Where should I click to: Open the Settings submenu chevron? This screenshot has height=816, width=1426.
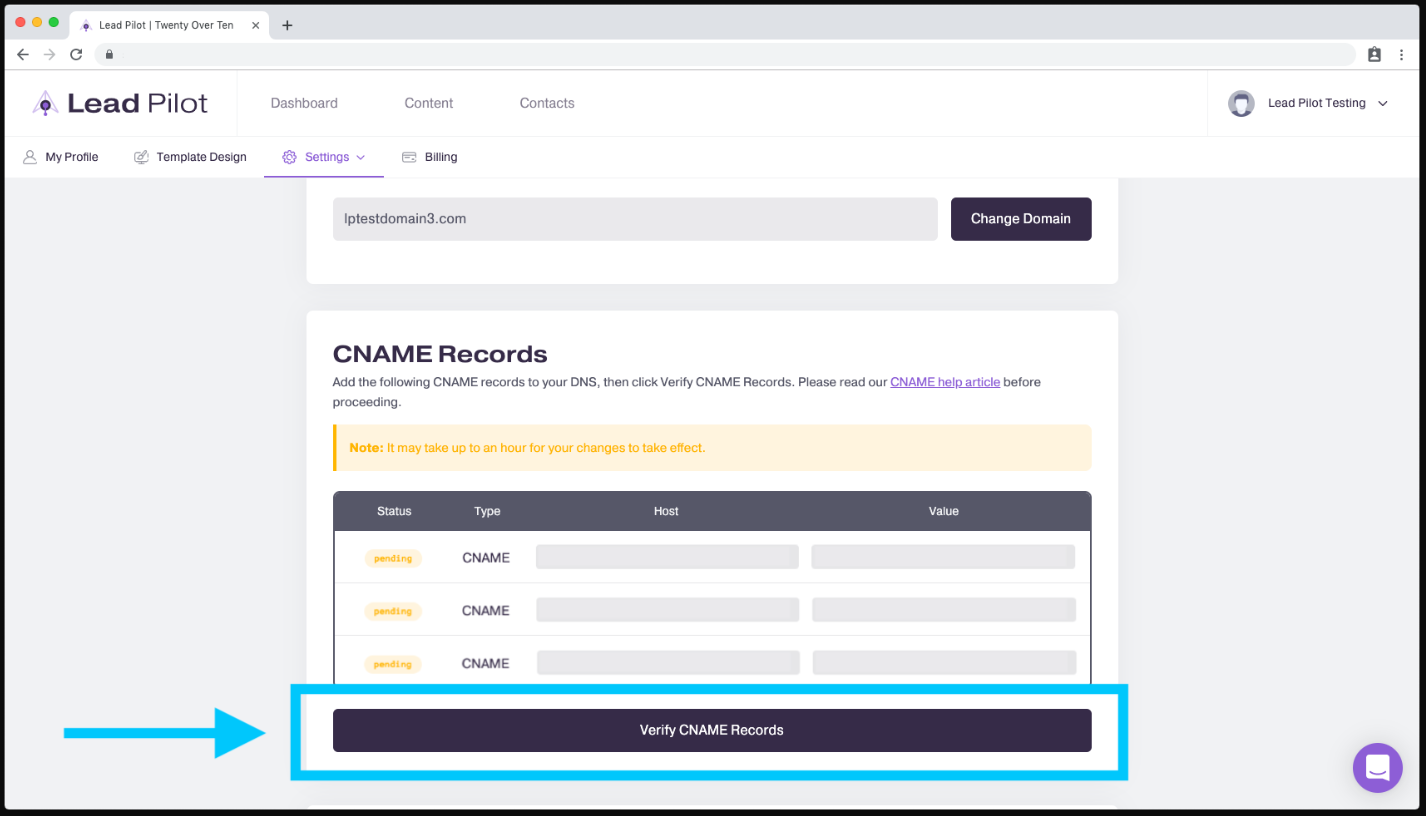click(x=362, y=157)
